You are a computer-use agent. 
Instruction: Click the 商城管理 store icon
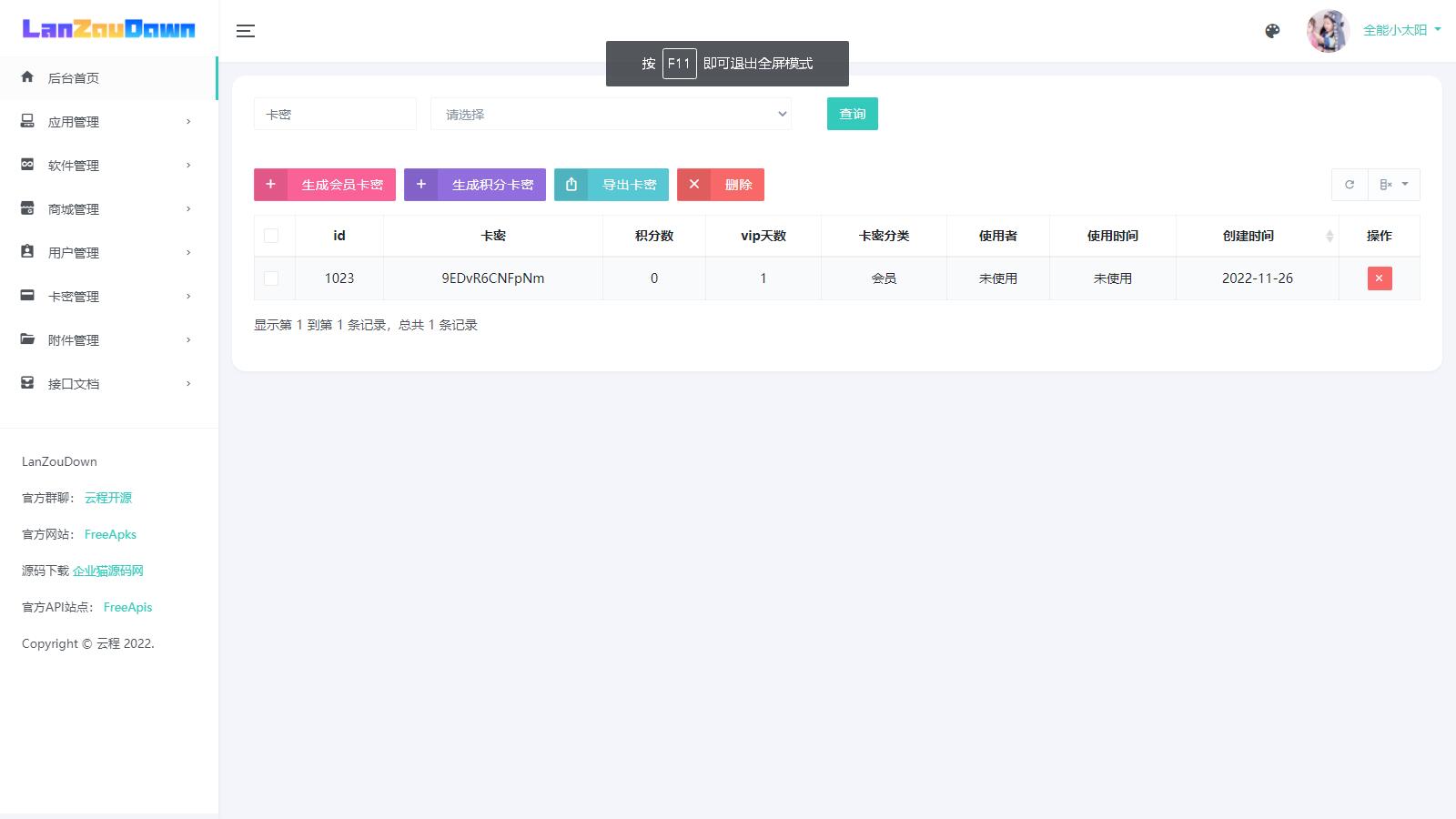coord(27,208)
